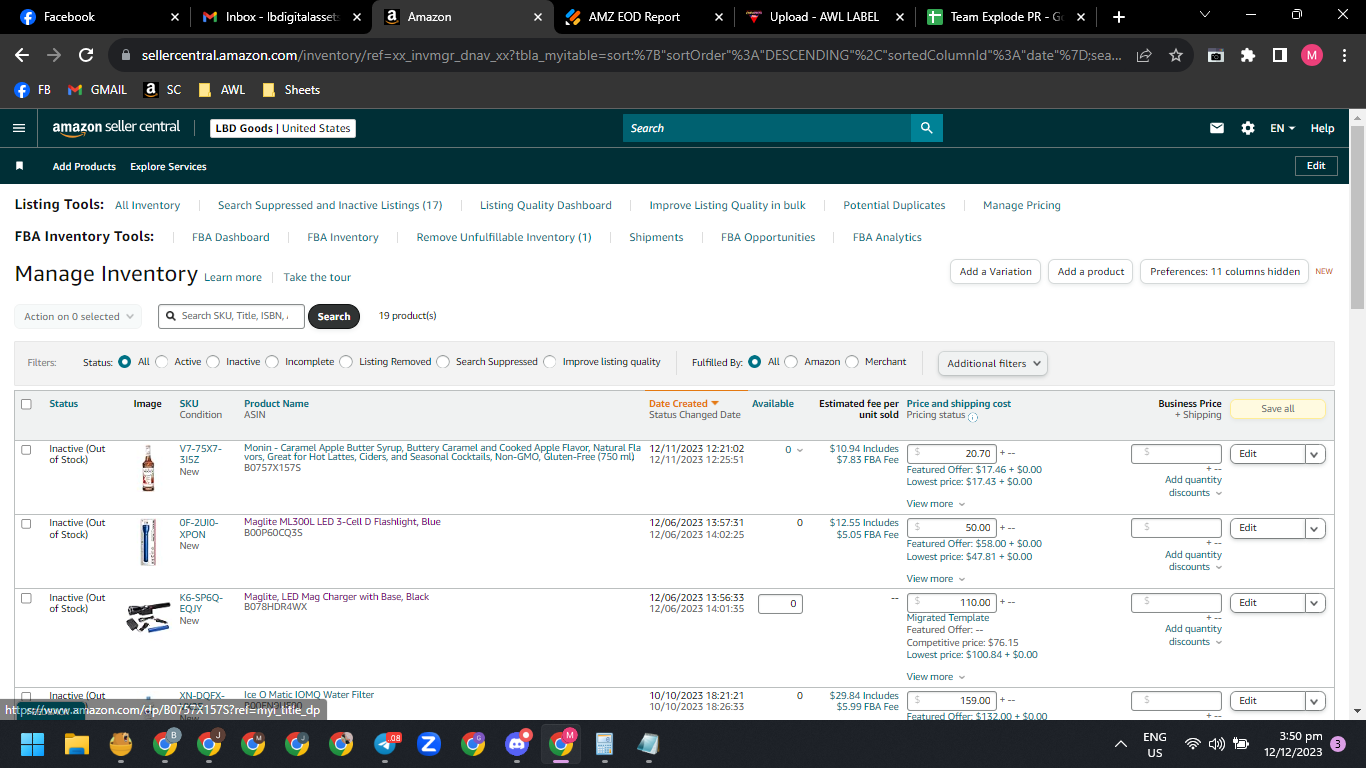The width and height of the screenshot is (1366, 768).
Task: Open the Action on 0 selected dropdown
Action: pos(78,316)
